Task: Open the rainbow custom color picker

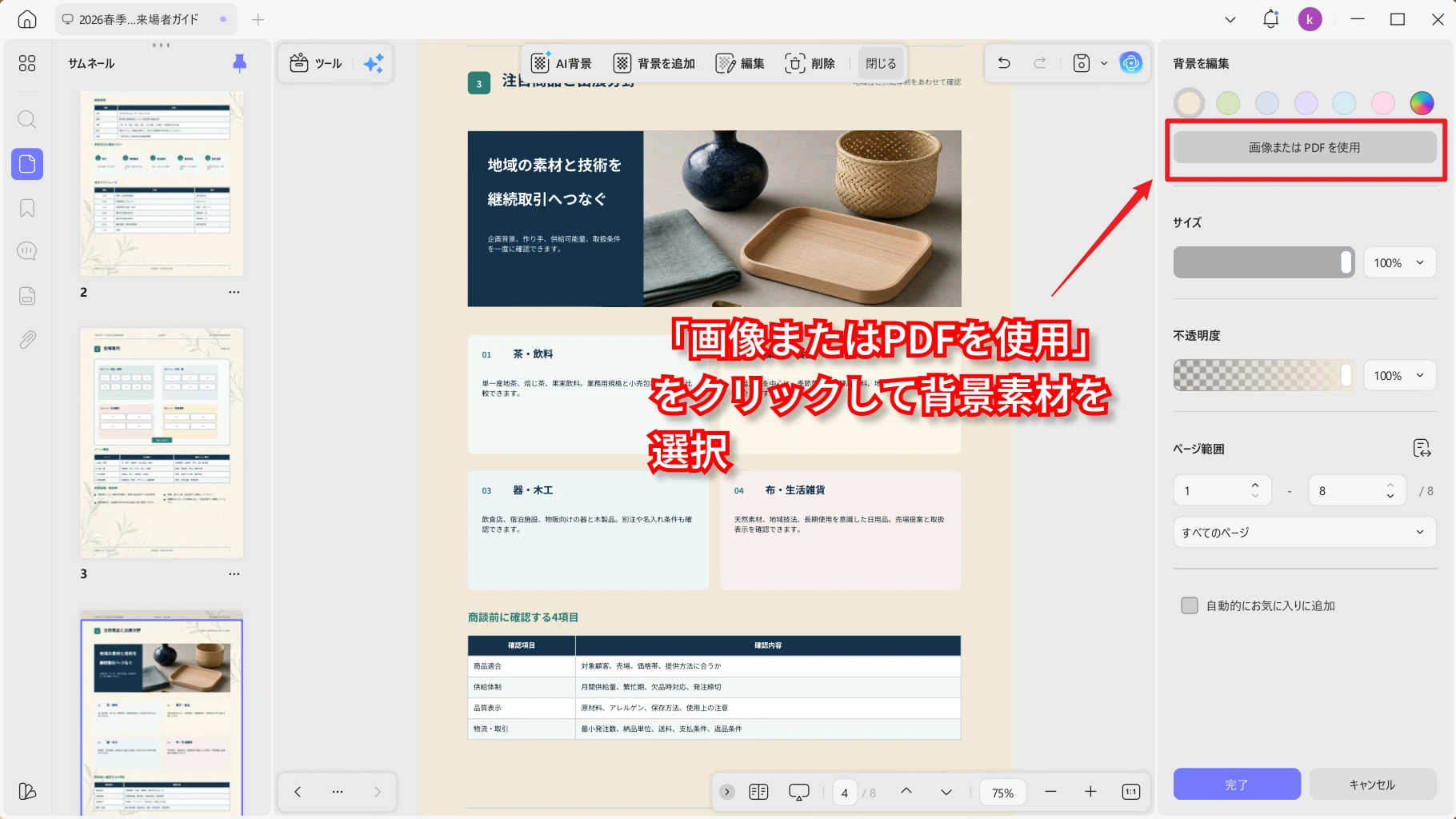Action: coord(1422,102)
